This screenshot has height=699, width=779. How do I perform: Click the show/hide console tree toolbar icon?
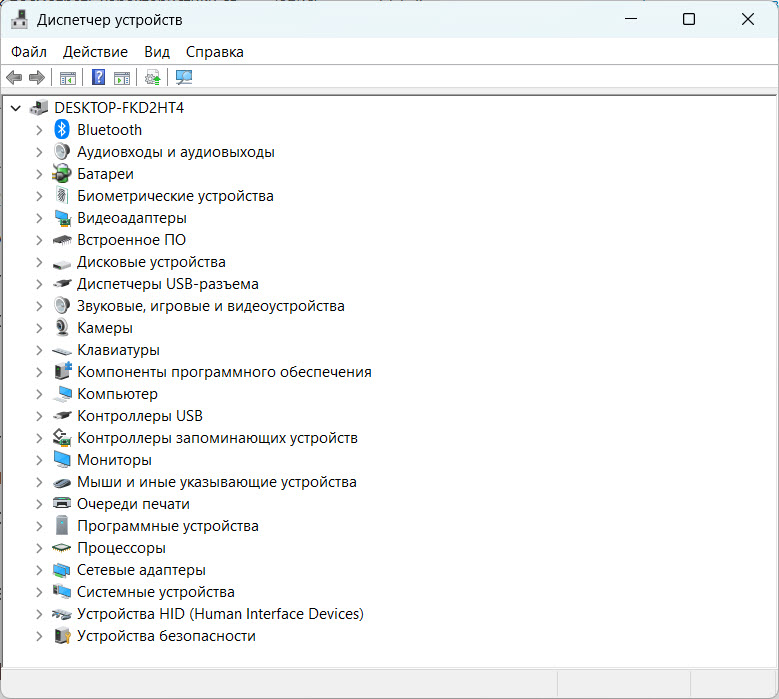[68, 77]
